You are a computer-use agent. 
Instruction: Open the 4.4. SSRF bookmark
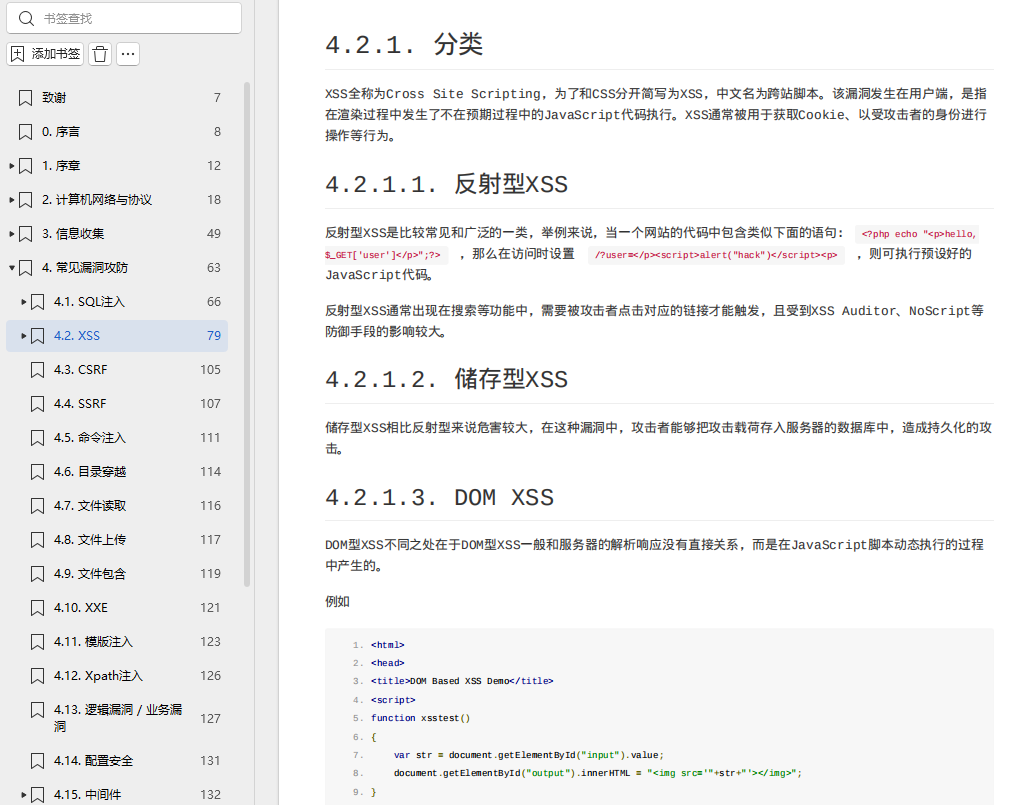80,404
